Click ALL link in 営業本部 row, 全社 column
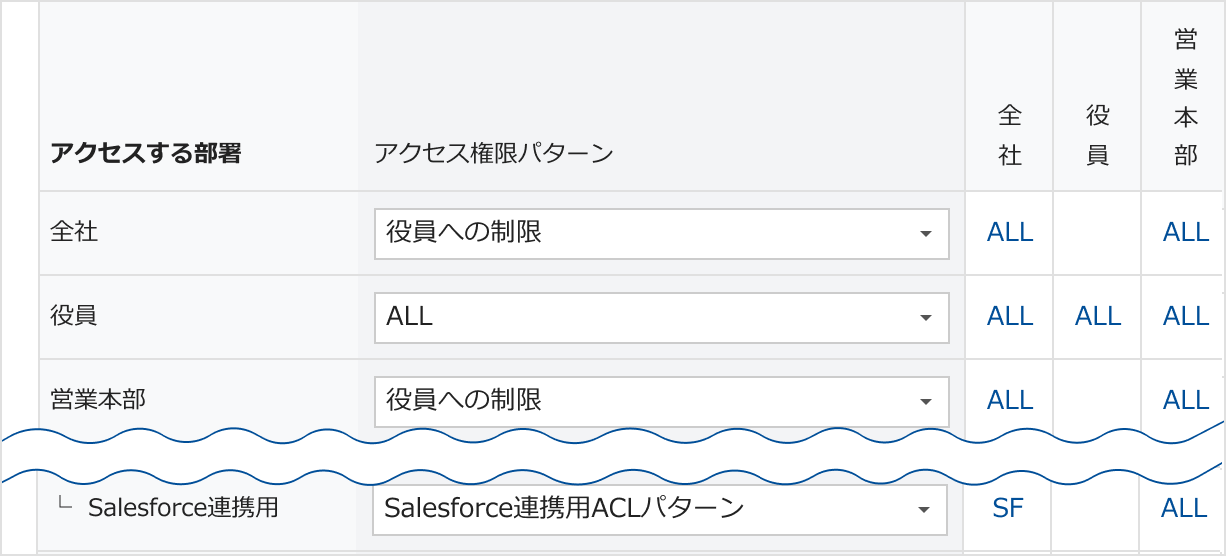 point(1010,401)
